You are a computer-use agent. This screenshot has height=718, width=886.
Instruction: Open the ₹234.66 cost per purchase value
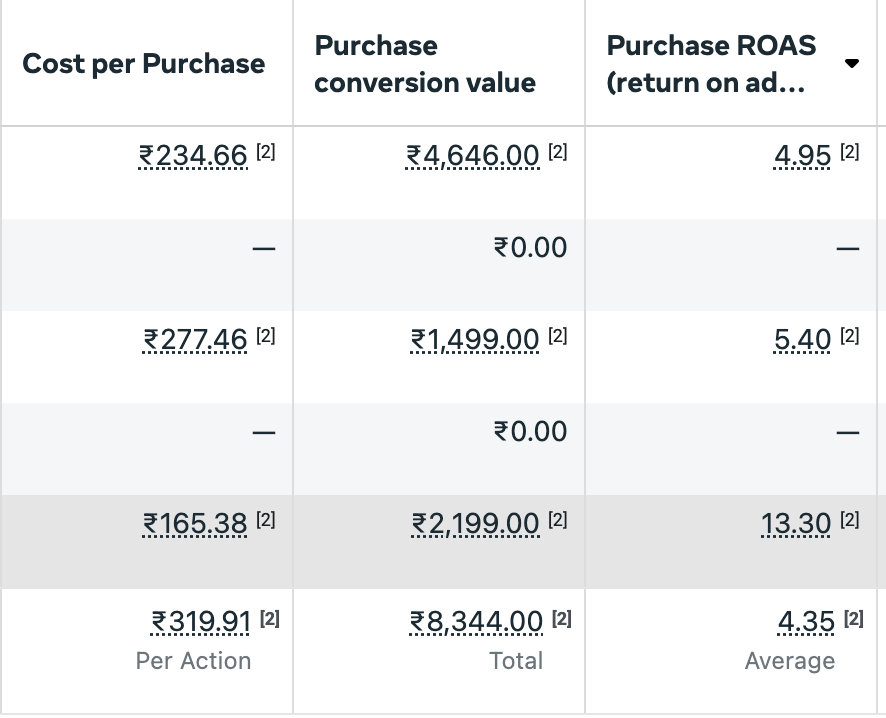[x=192, y=156]
